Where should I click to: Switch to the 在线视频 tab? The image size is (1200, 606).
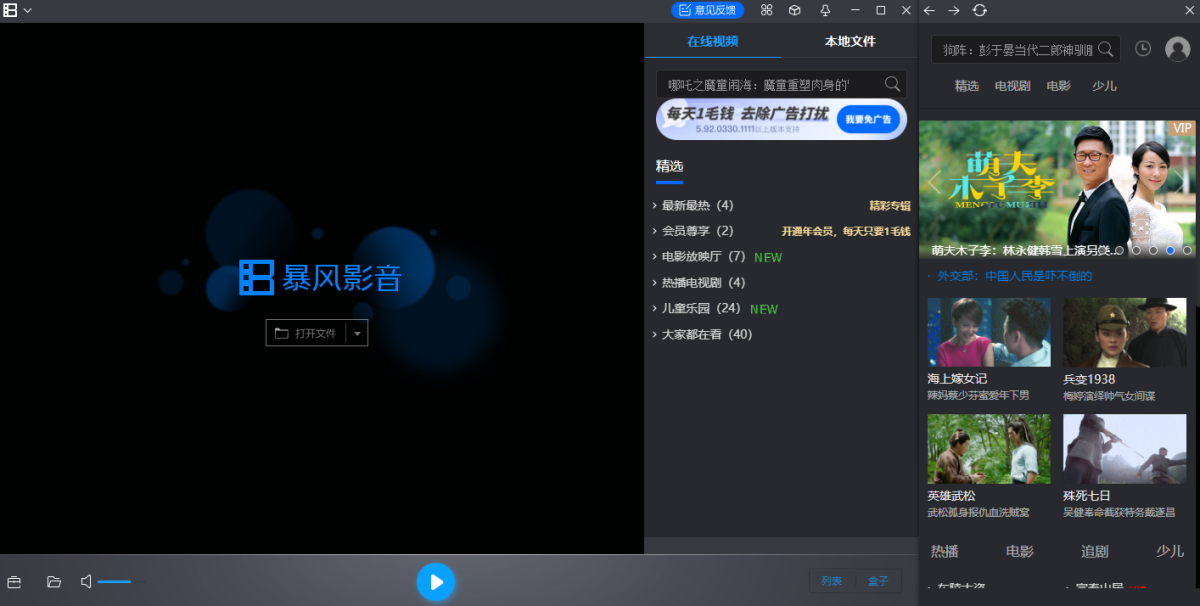coord(712,42)
